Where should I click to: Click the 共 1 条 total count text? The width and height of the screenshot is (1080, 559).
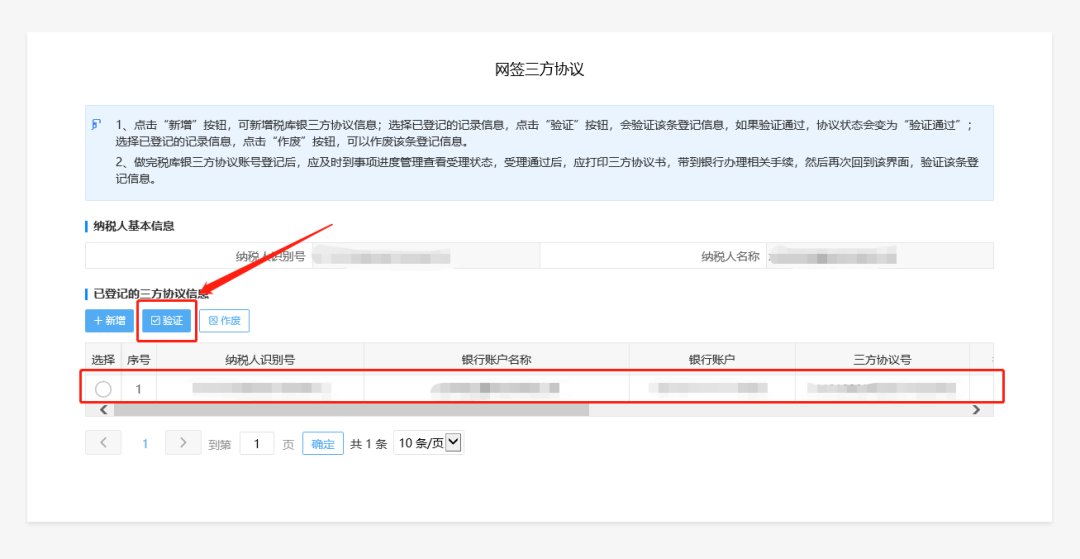pyautogui.click(x=368, y=444)
